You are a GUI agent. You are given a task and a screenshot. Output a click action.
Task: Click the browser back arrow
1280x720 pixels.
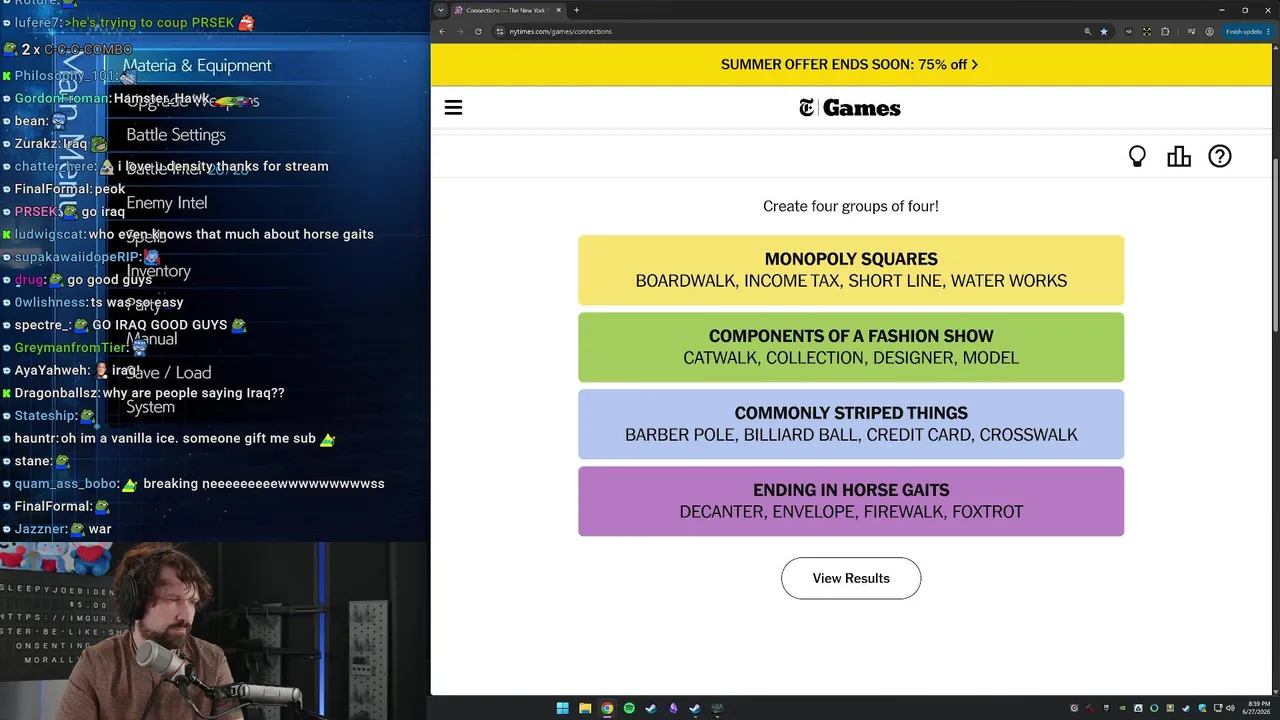442,31
